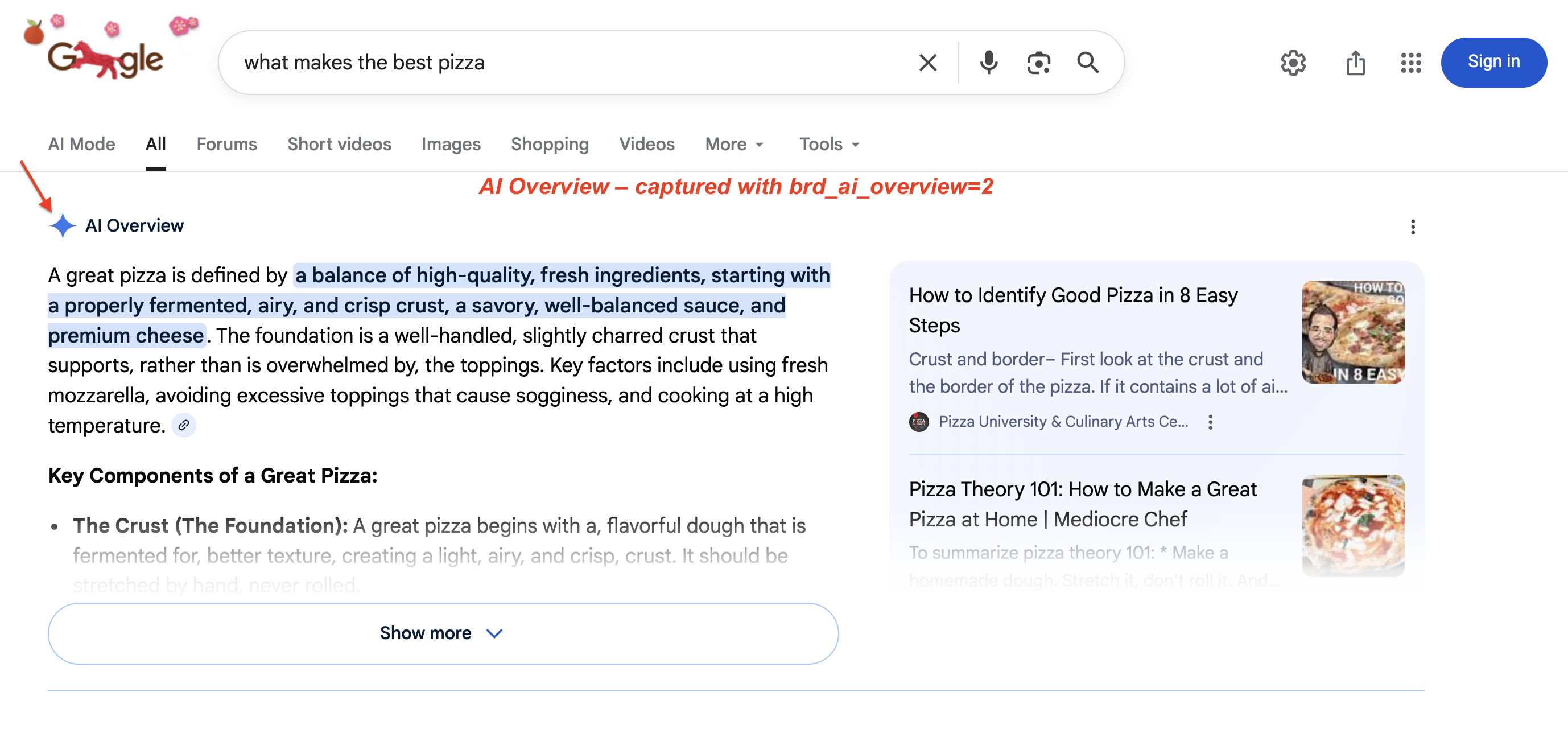Open the share icon next to settings

pos(1355,62)
